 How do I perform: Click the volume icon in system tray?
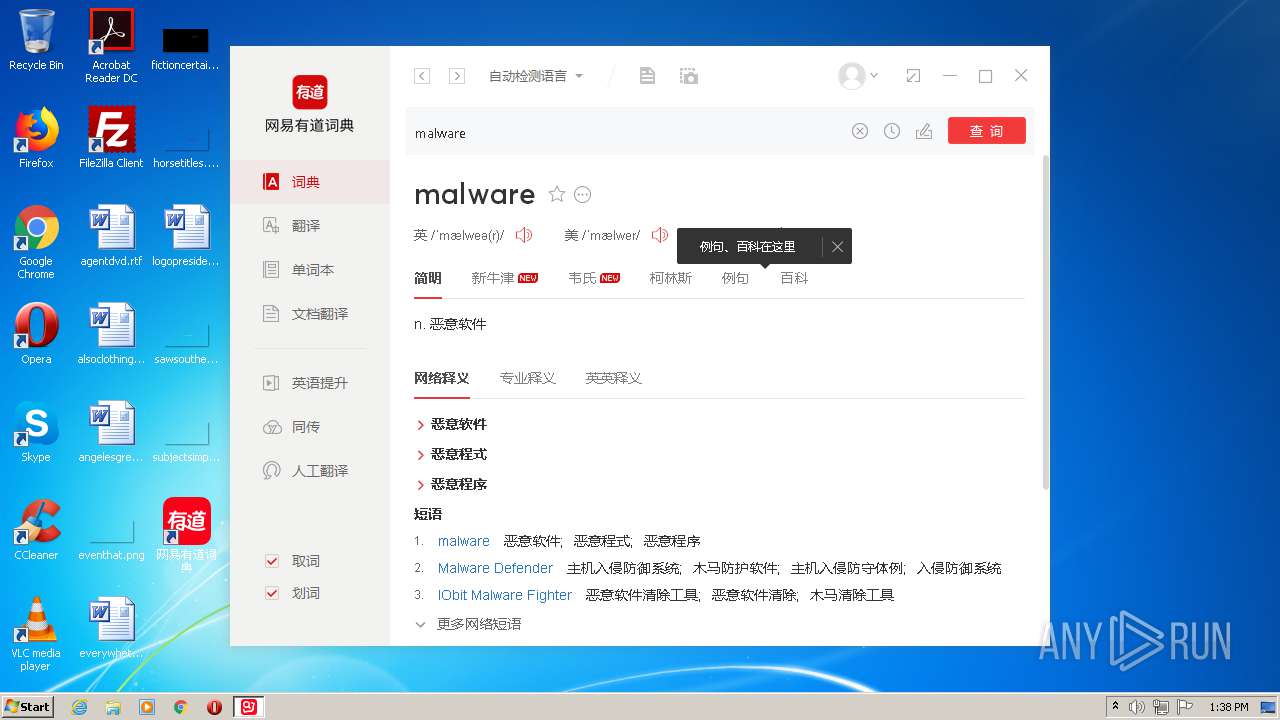[1137, 707]
